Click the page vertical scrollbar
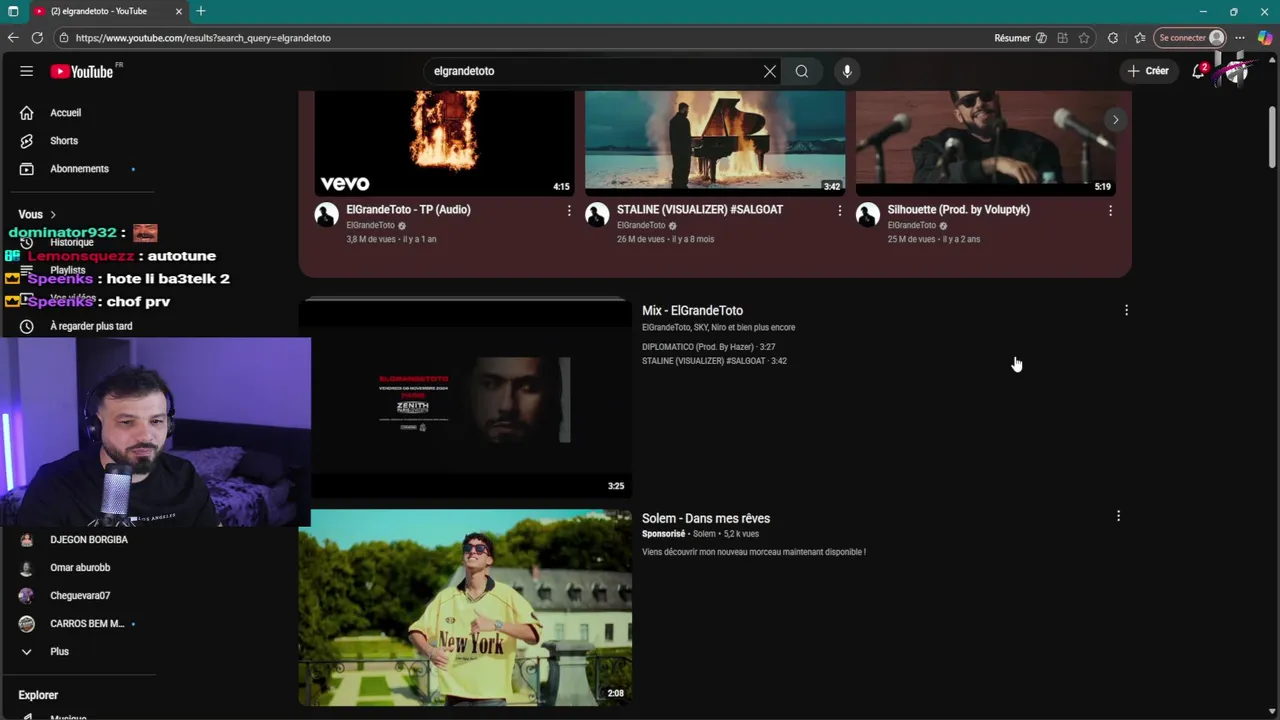1280x720 pixels. point(1272,135)
